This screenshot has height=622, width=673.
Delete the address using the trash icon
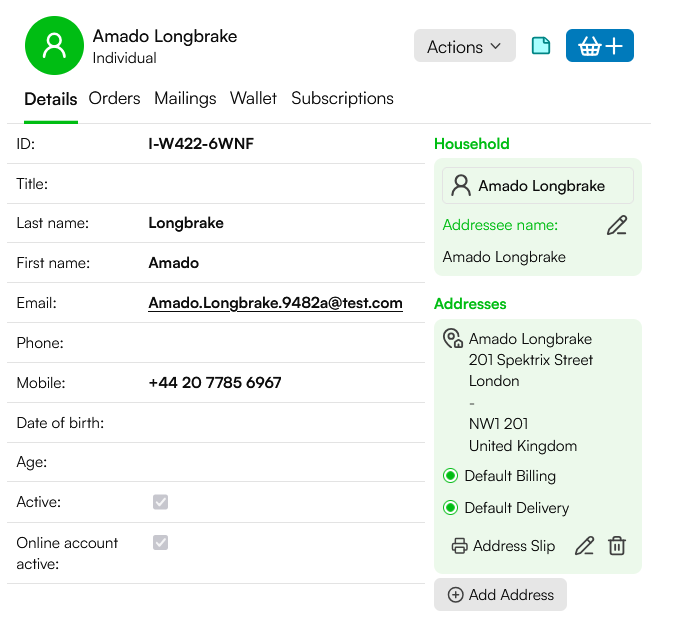pyautogui.click(x=617, y=546)
